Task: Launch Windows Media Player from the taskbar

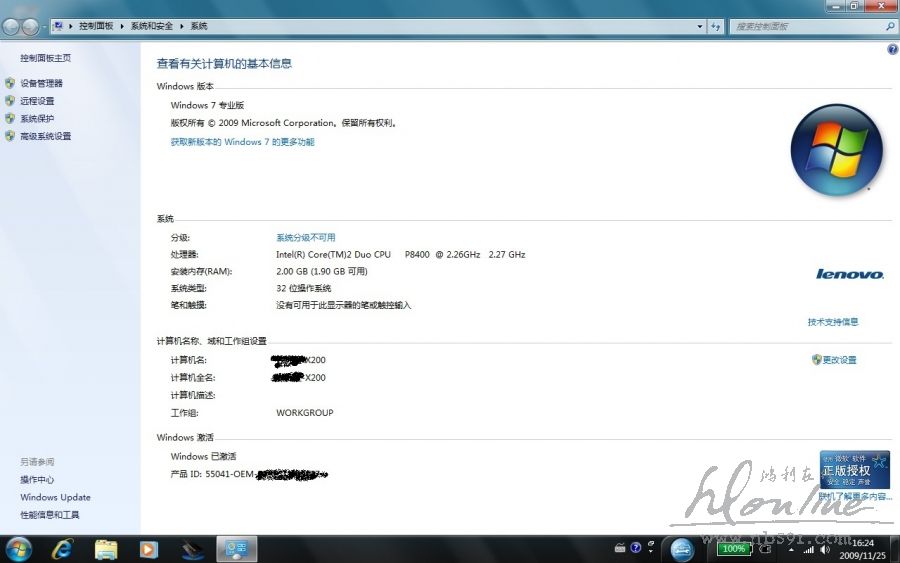Action: click(149, 550)
